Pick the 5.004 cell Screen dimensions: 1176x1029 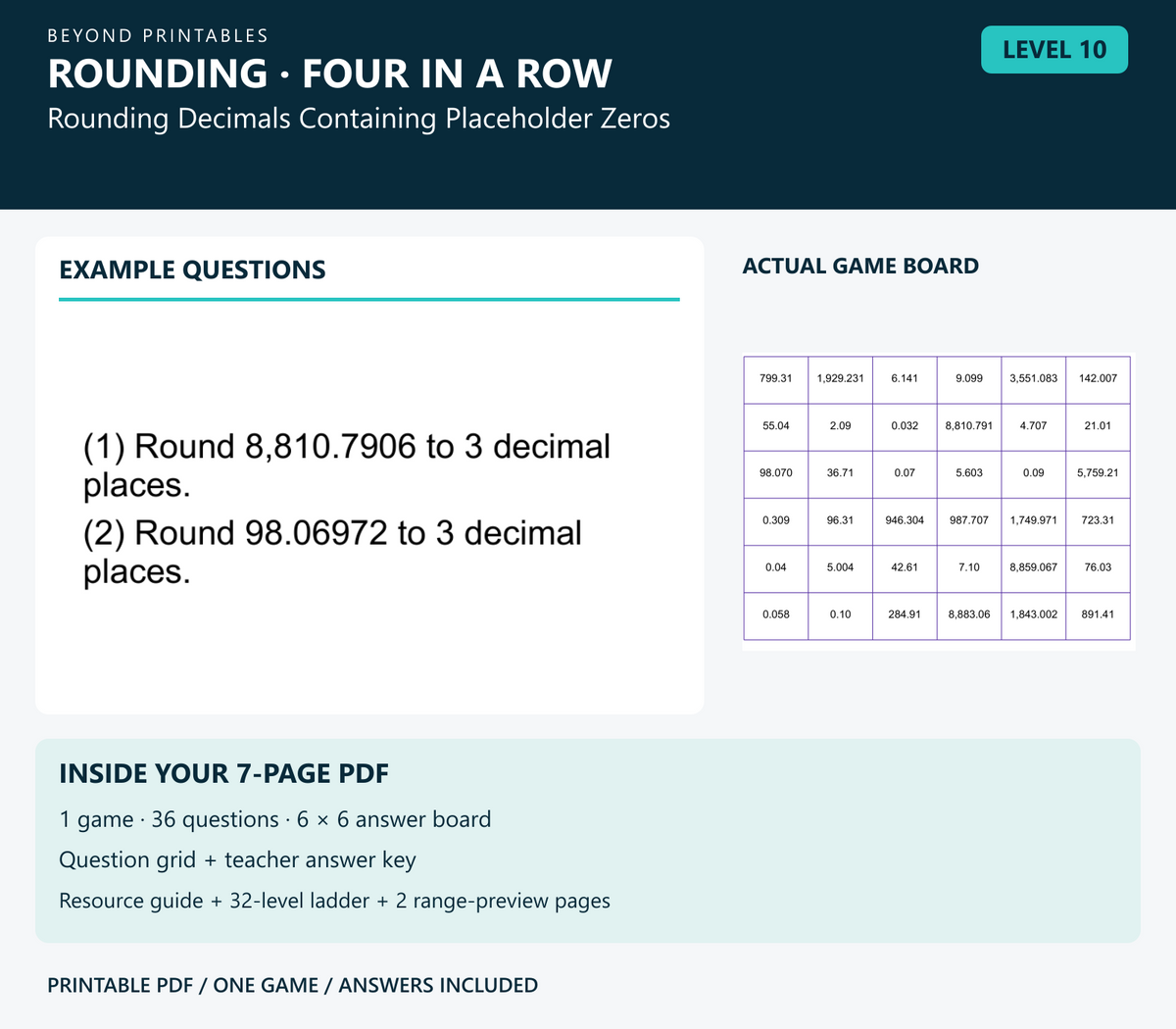click(840, 567)
